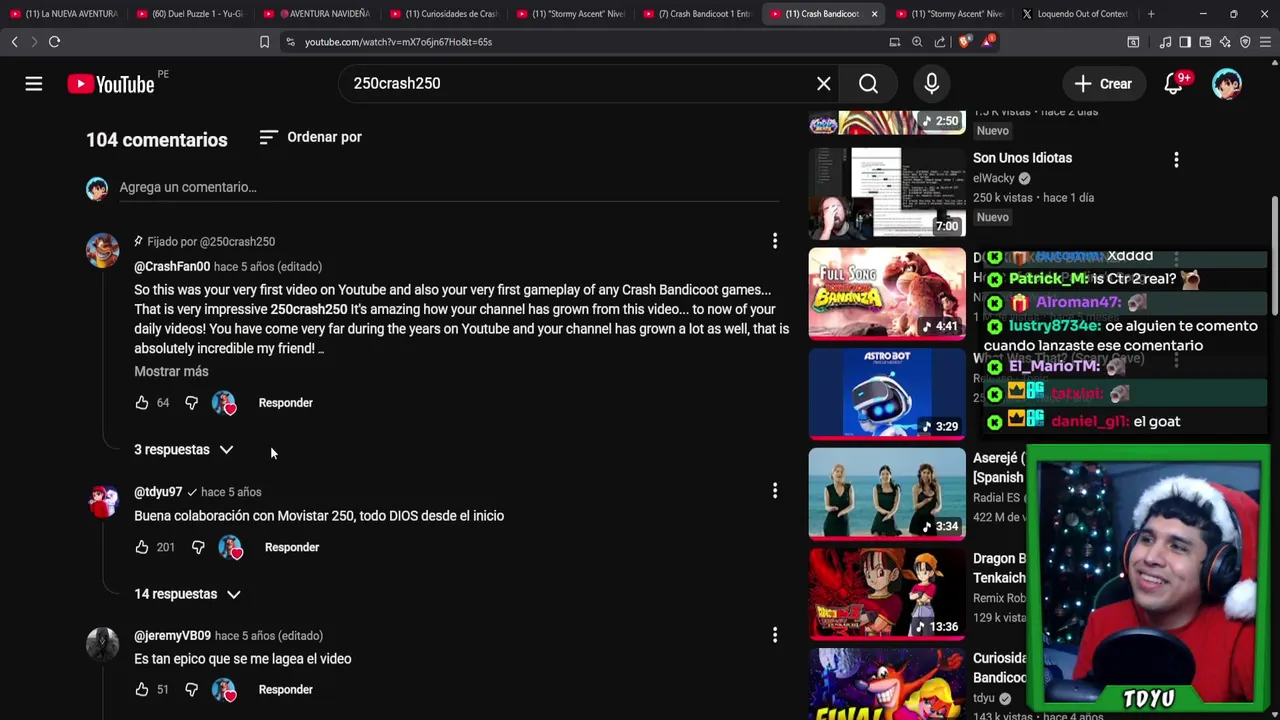Viewport: 1280px width, 720px height.
Task: Open the @tdyu97 channel link
Action: coord(158,492)
